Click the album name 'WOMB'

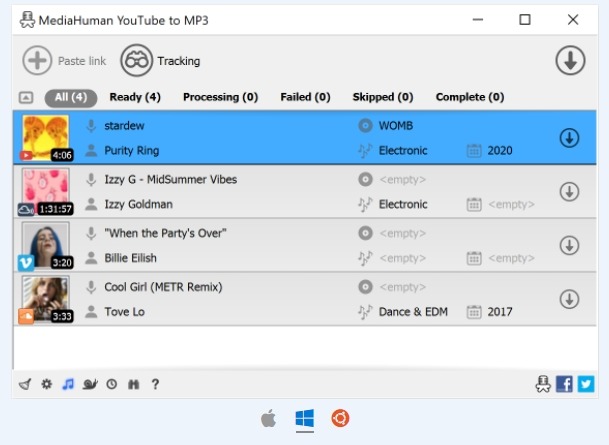pos(396,126)
